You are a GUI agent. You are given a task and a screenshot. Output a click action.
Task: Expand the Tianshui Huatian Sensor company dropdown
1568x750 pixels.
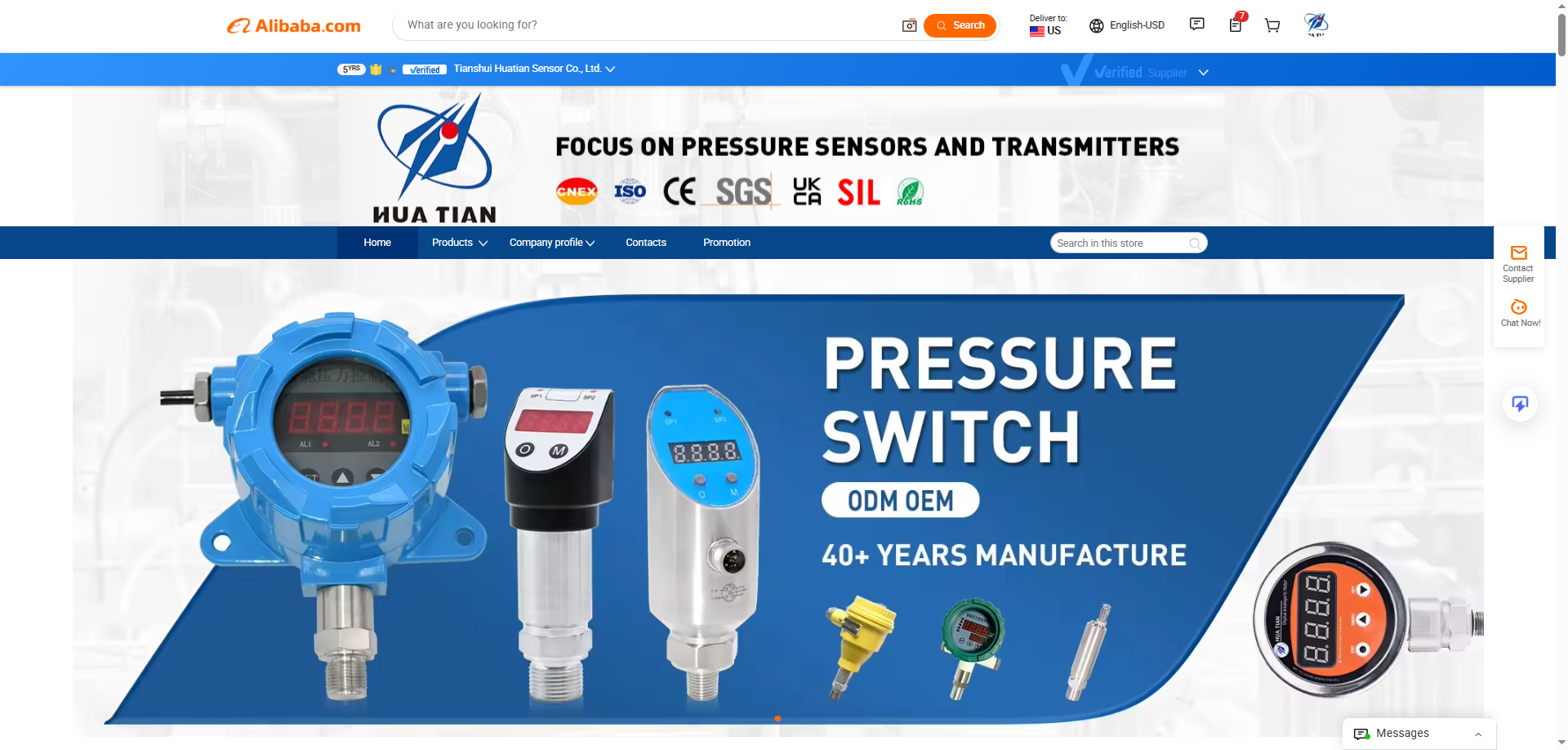click(x=610, y=69)
